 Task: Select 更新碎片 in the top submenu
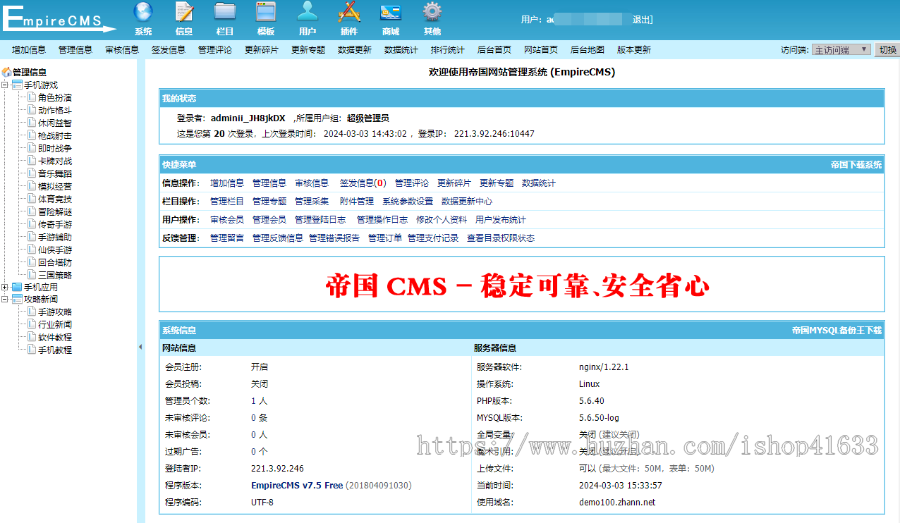(x=261, y=50)
